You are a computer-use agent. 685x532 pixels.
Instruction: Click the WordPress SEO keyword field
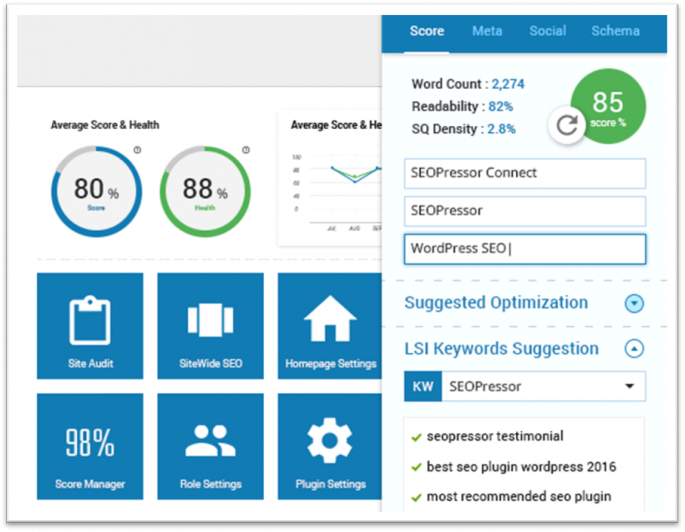pyautogui.click(x=525, y=249)
